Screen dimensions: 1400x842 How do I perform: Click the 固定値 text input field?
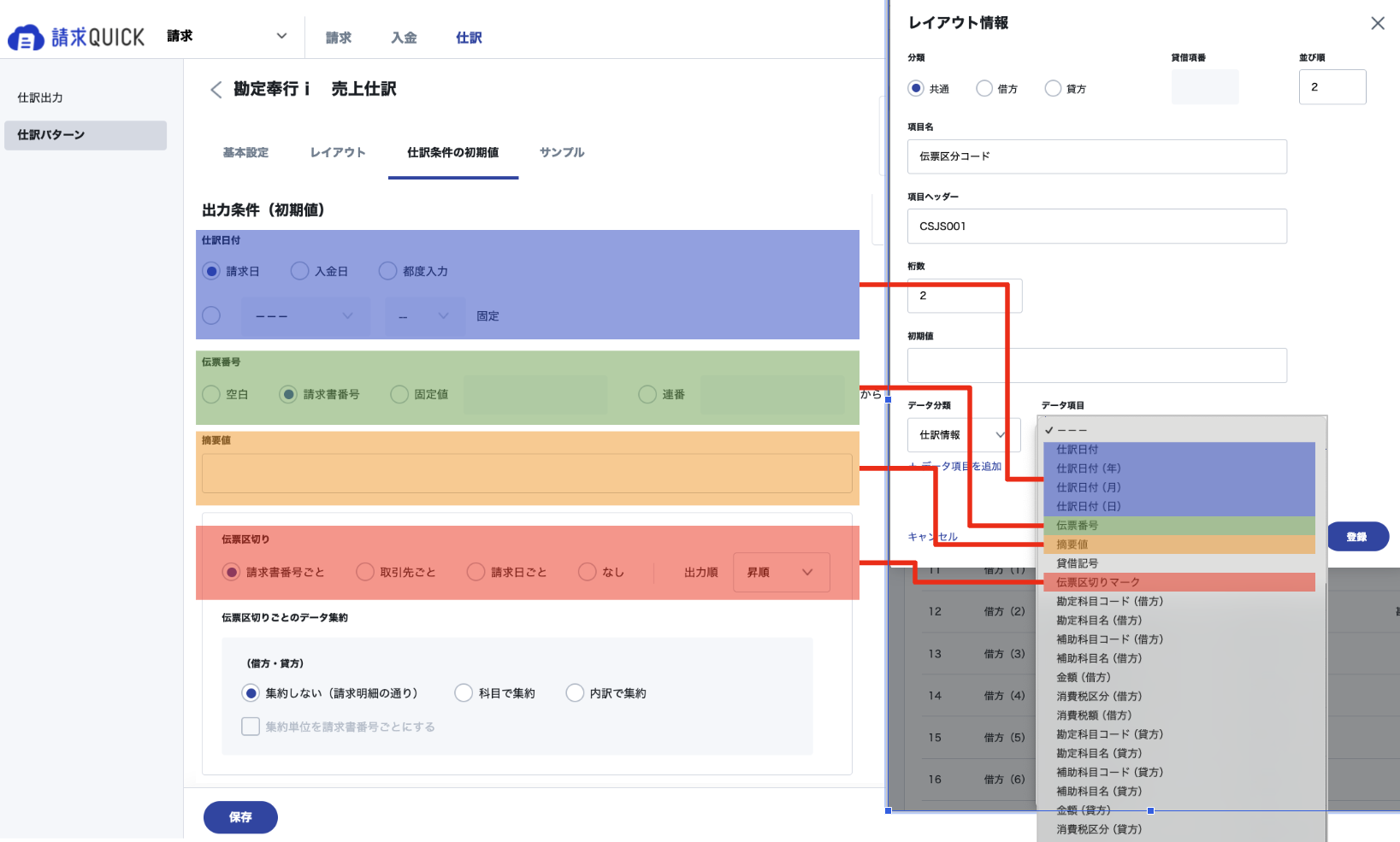(x=535, y=395)
